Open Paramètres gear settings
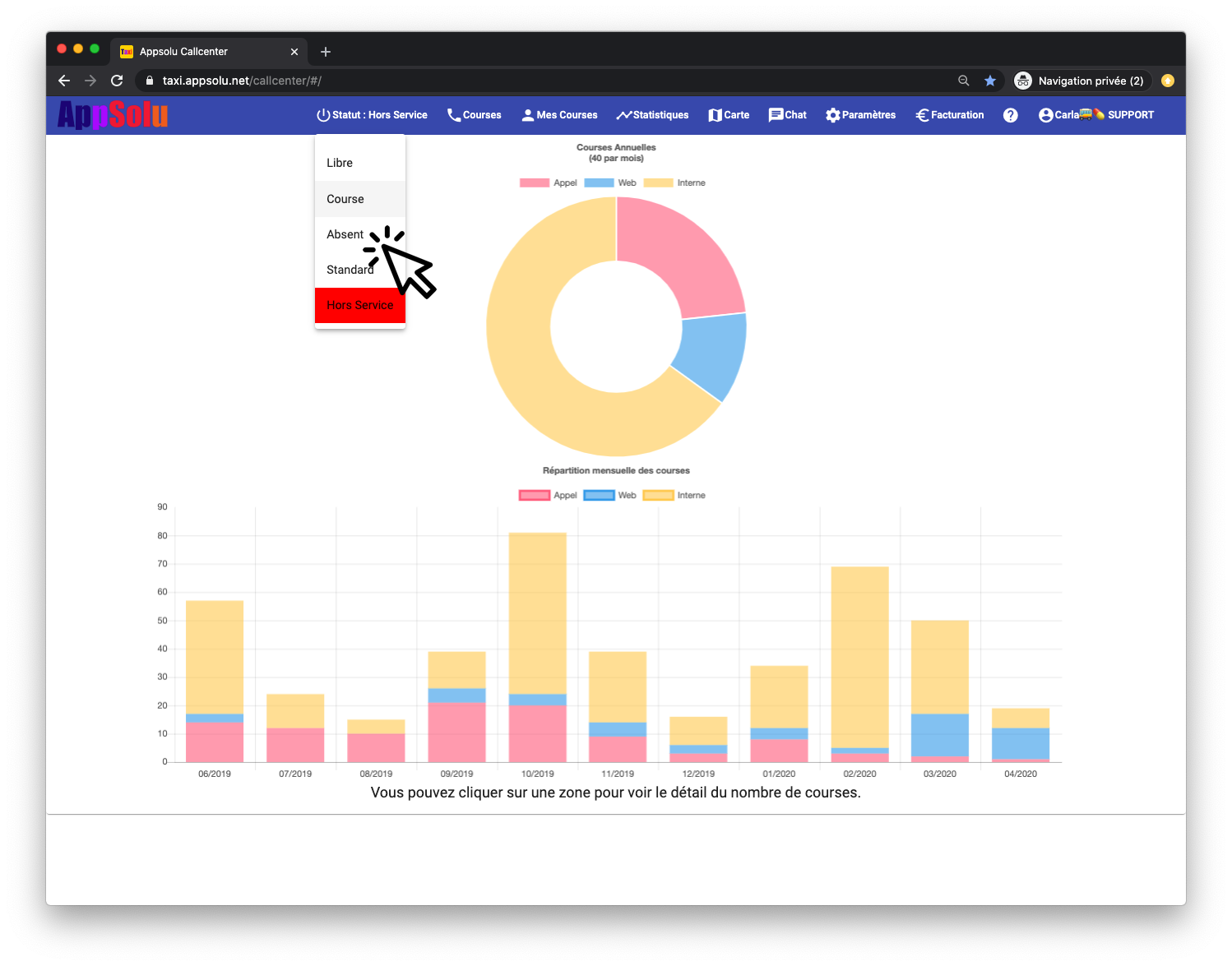This screenshot has width=1232, height=966. (x=860, y=115)
